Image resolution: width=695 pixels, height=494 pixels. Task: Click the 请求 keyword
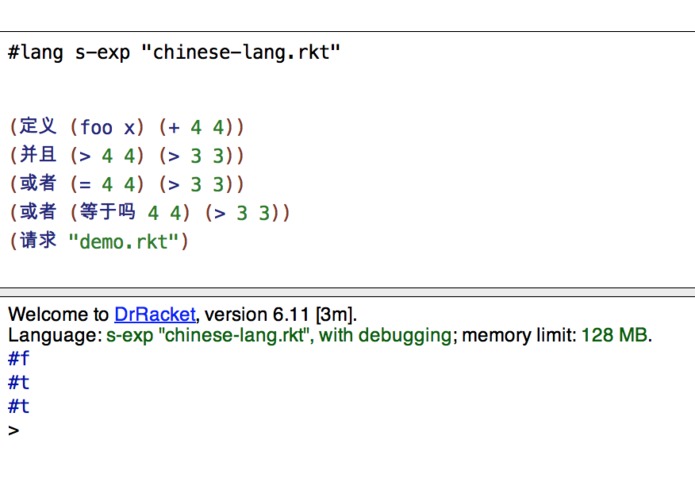pos(38,241)
